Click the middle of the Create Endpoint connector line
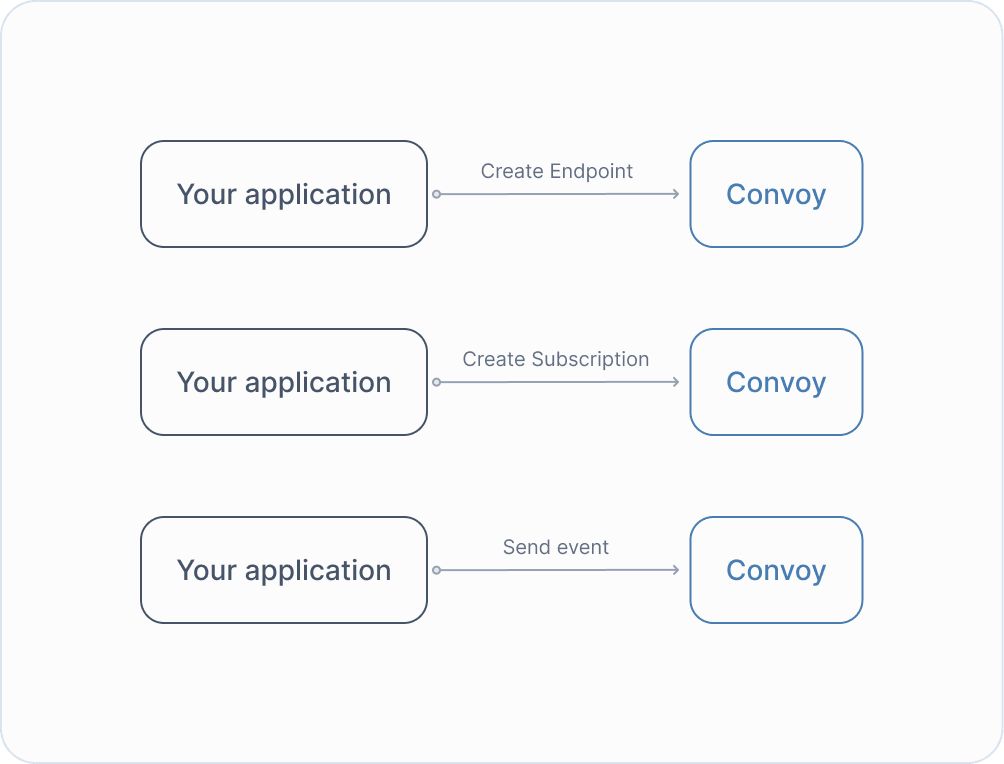This screenshot has width=1004, height=764. tap(557, 194)
